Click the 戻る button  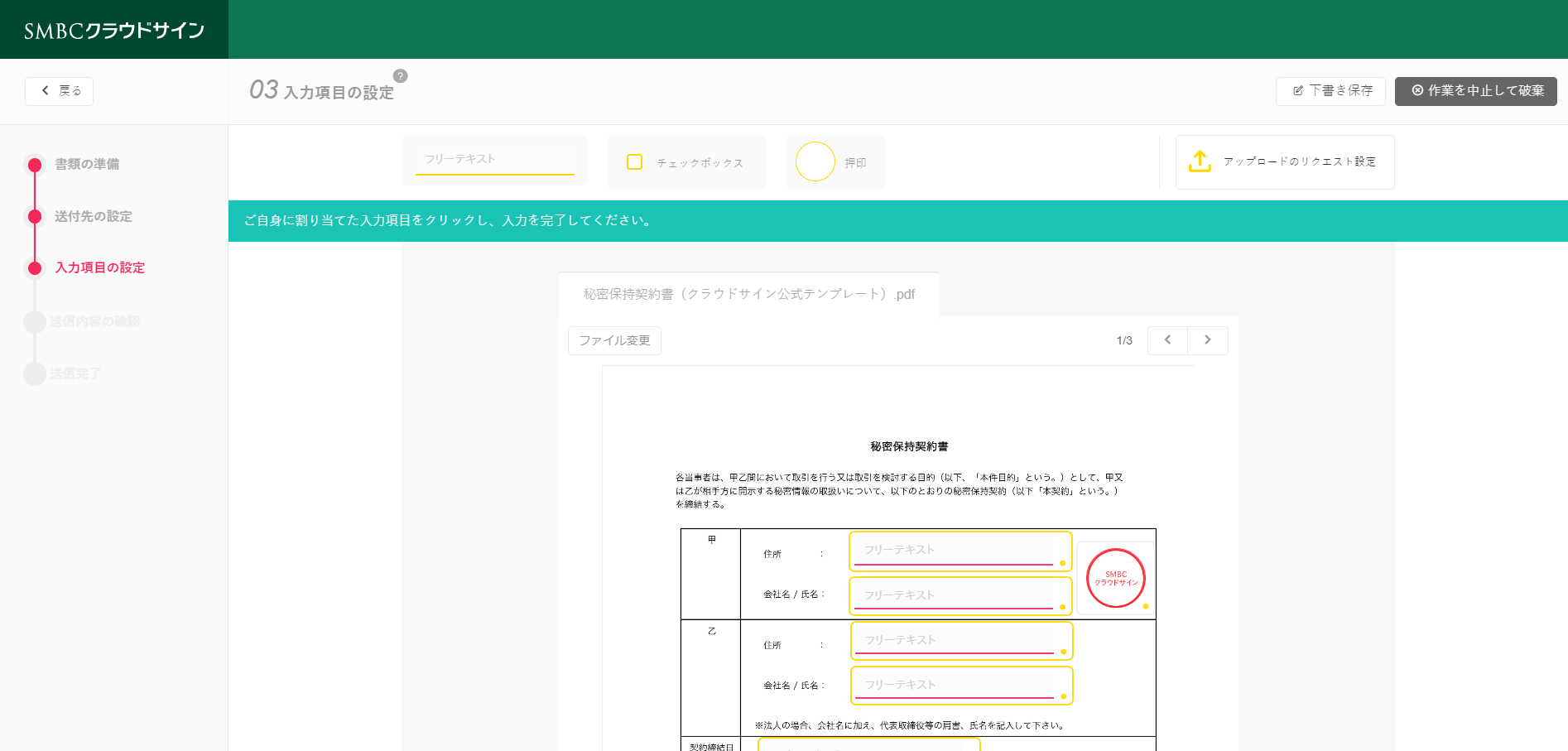click(x=59, y=91)
